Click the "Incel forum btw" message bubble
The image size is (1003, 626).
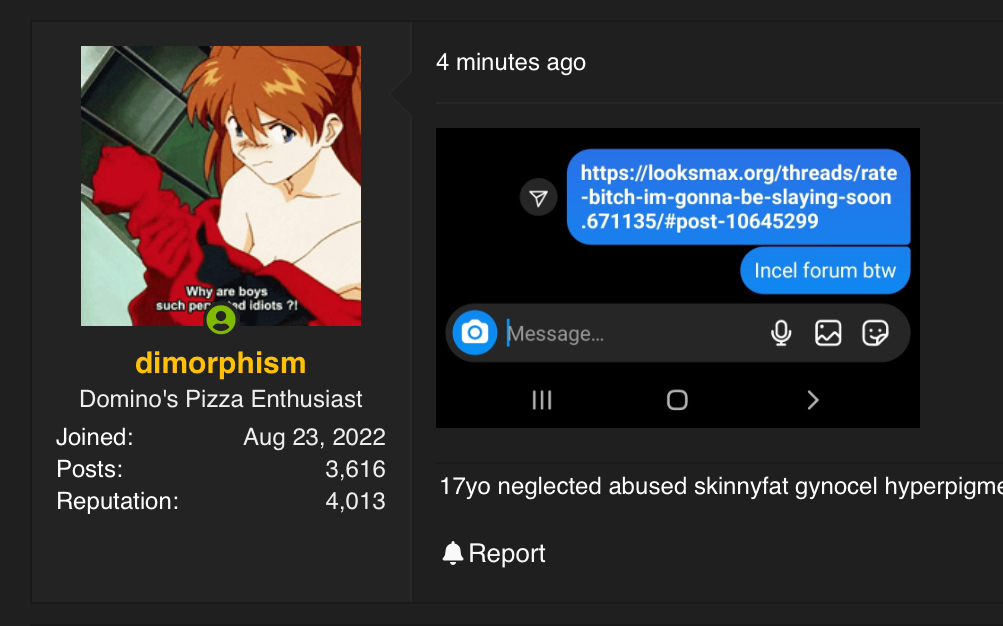coord(824,270)
